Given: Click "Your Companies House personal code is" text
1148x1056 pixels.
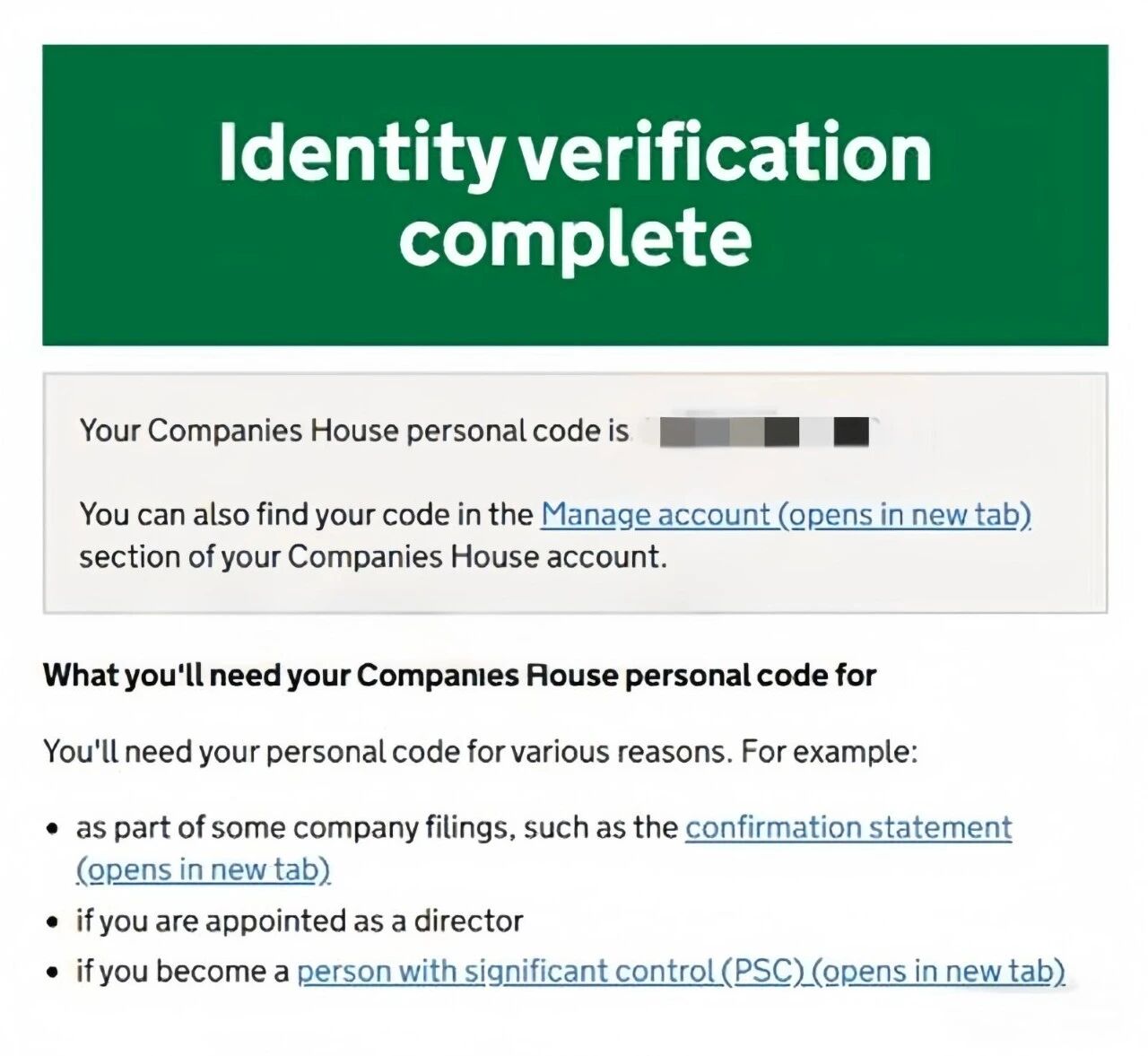Looking at the screenshot, I should coord(354,432).
